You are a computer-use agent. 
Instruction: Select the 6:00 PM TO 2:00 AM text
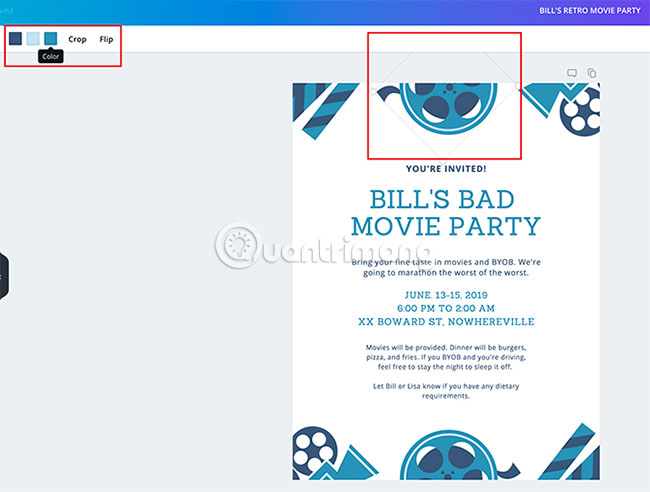click(446, 308)
